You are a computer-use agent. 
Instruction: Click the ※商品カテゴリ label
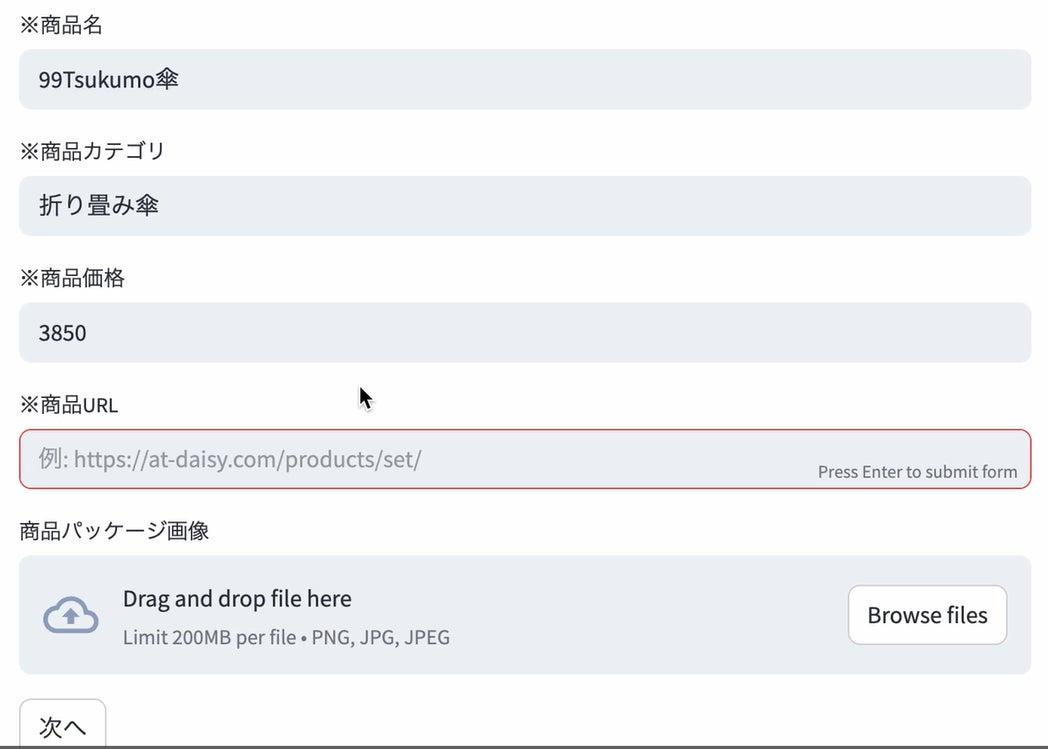[x=92, y=152]
